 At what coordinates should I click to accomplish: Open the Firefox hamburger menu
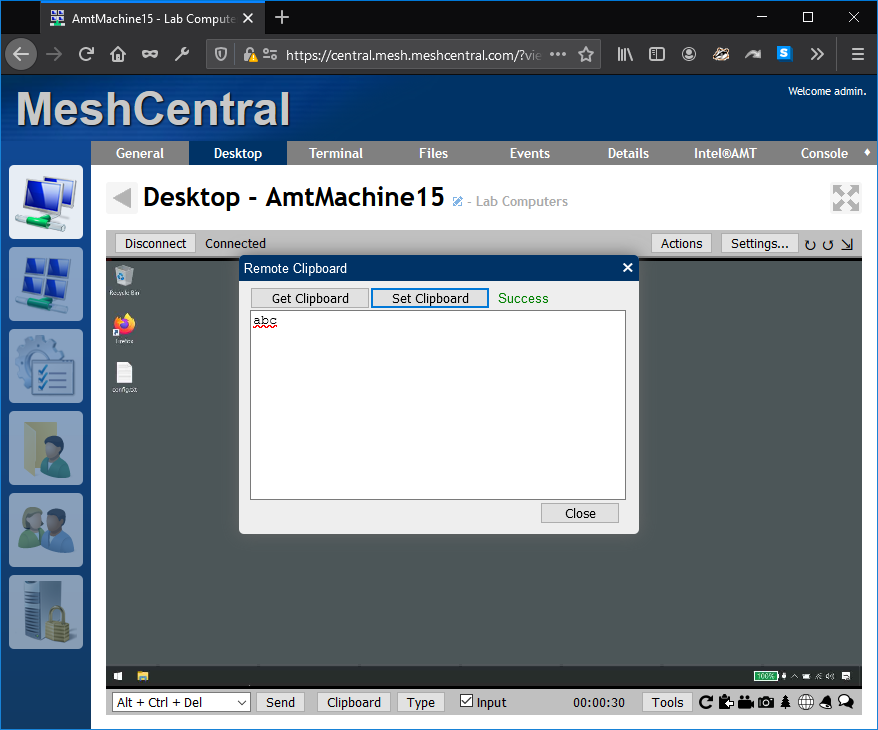[x=857, y=54]
